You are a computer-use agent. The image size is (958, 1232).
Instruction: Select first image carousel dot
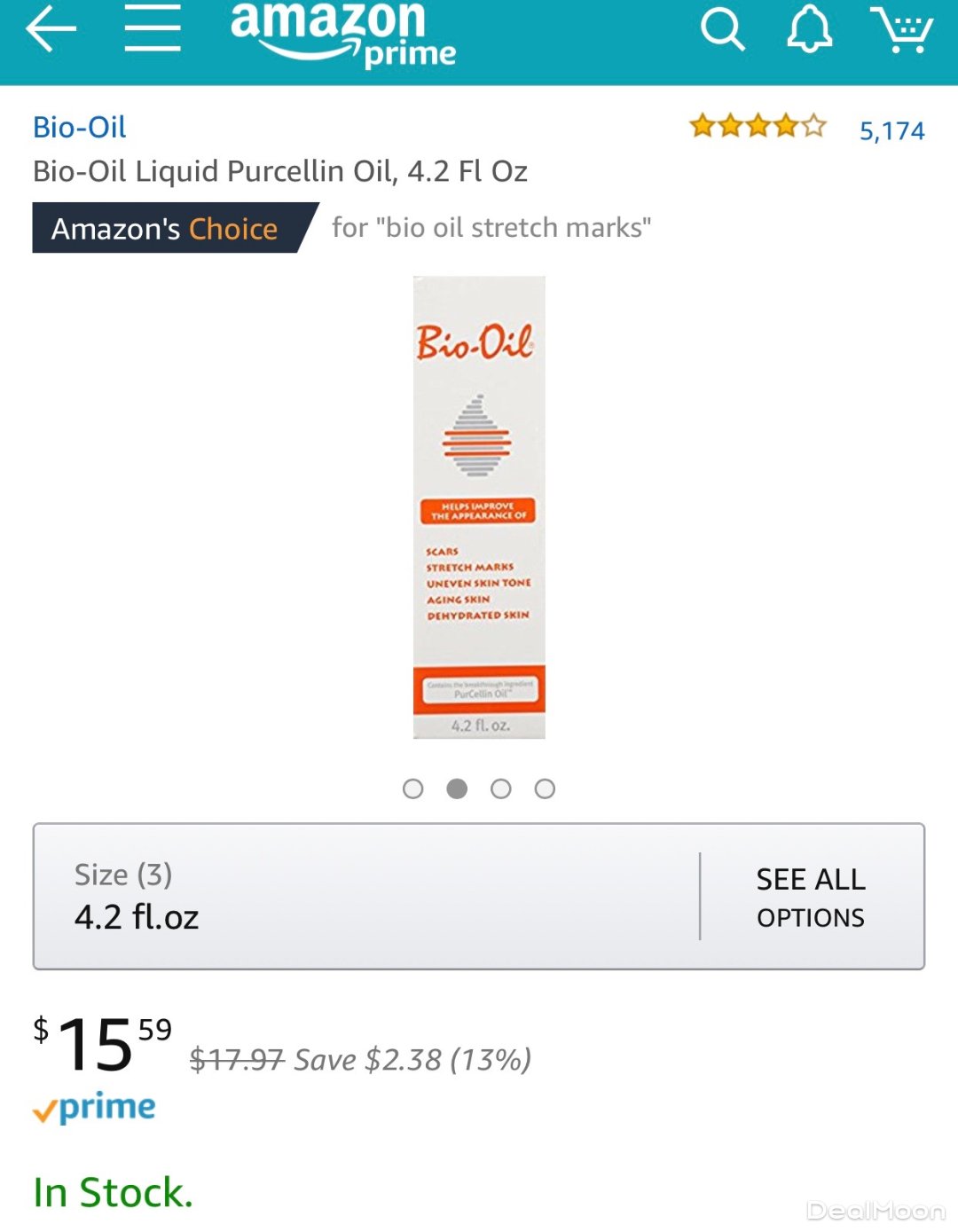412,789
